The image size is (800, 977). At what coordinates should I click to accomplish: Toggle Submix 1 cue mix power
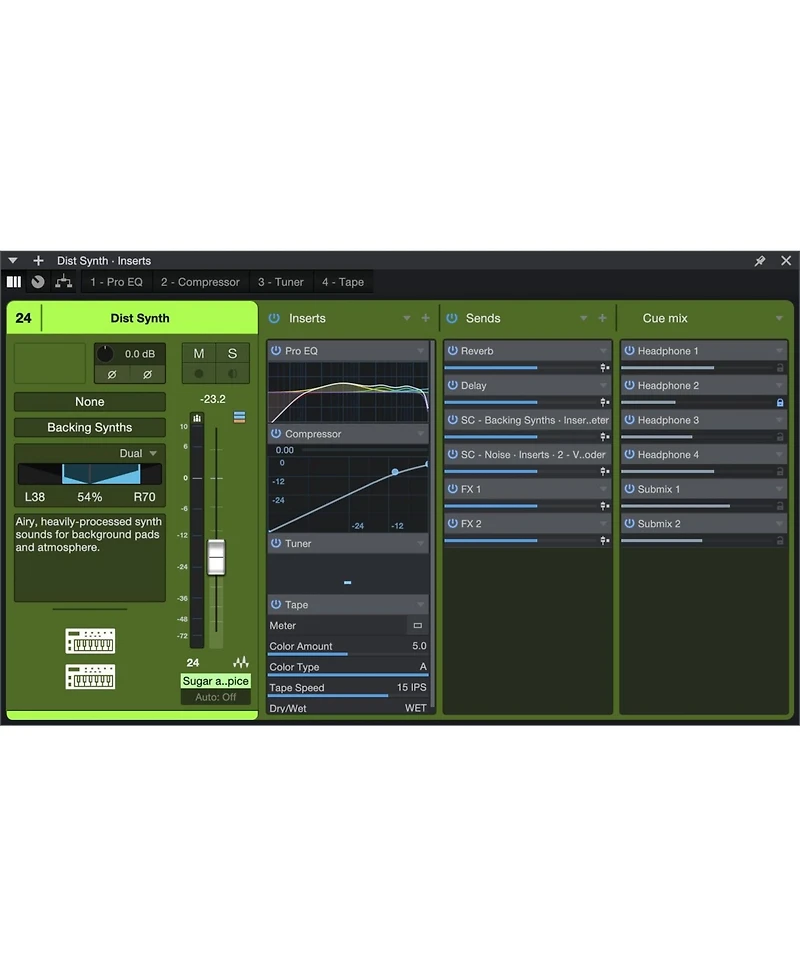point(629,488)
